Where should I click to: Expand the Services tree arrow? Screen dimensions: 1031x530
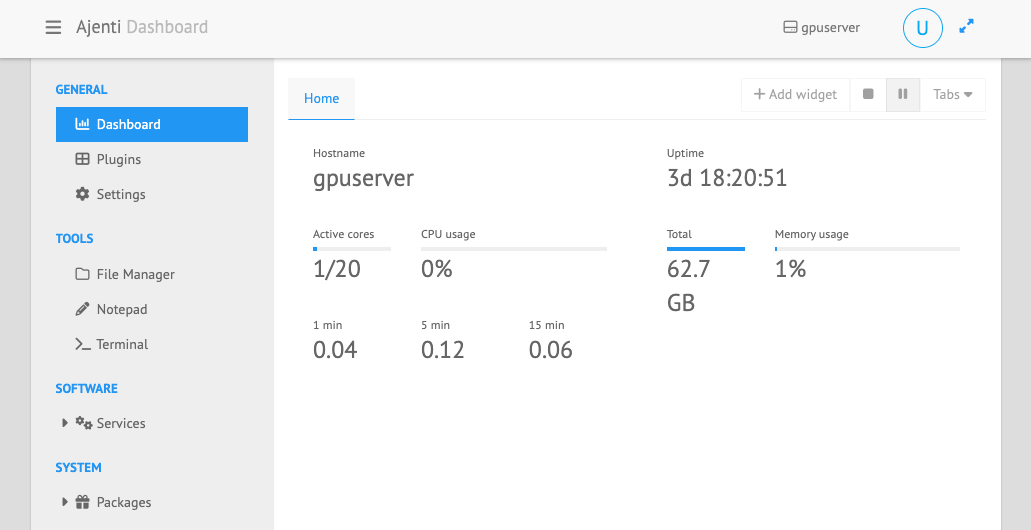tap(64, 423)
